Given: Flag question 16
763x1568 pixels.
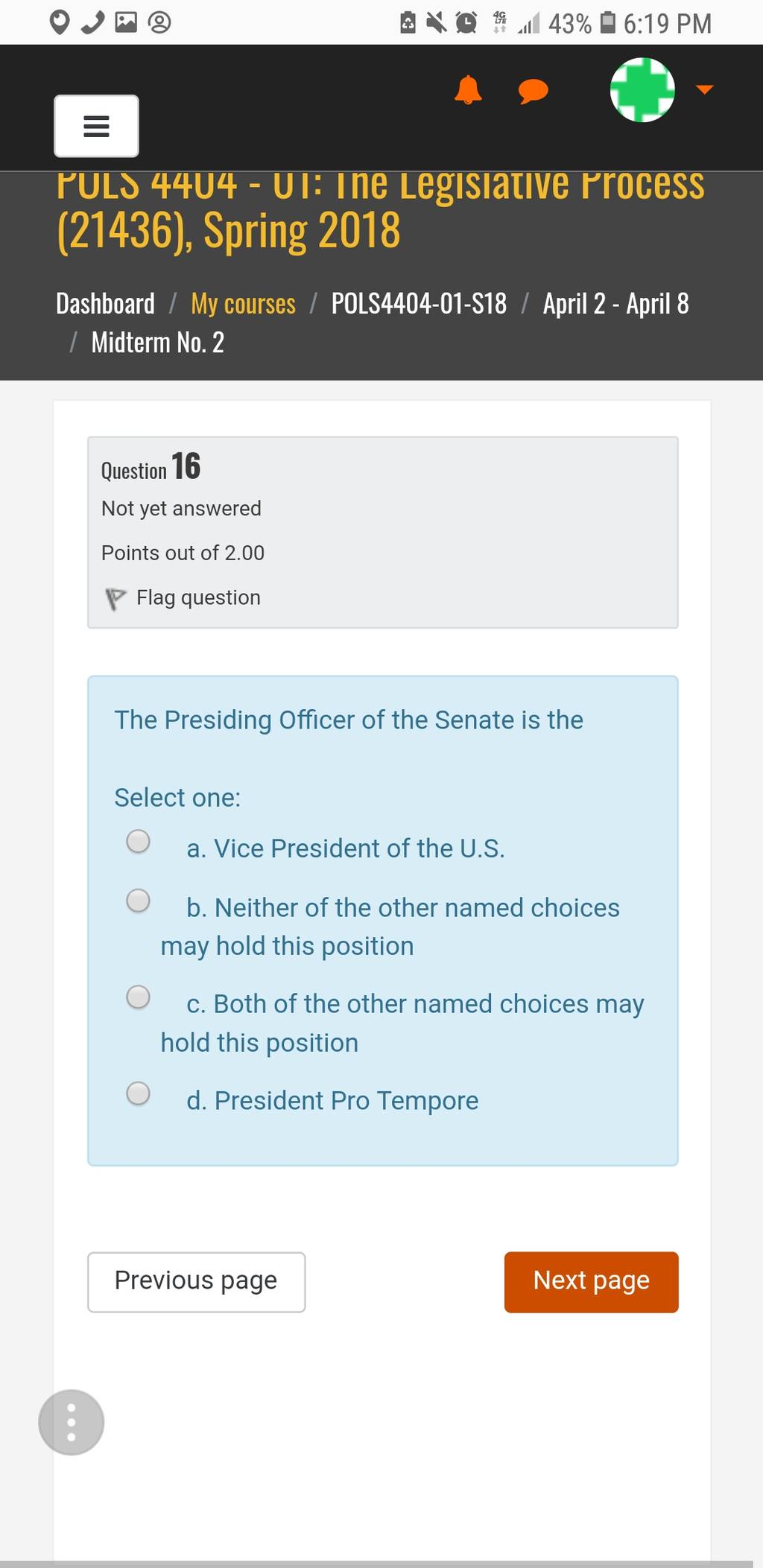Looking at the screenshot, I should [183, 597].
